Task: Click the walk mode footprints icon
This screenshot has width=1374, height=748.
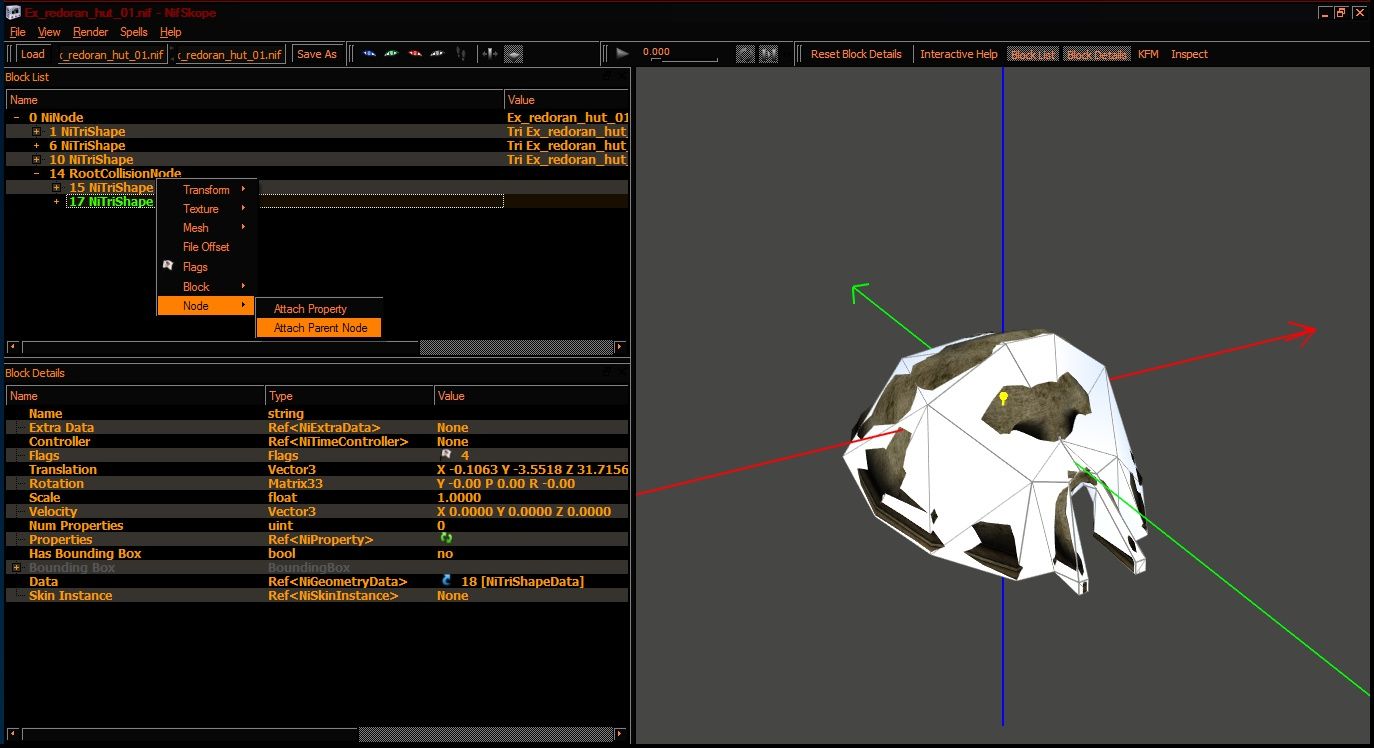Action: [x=461, y=54]
